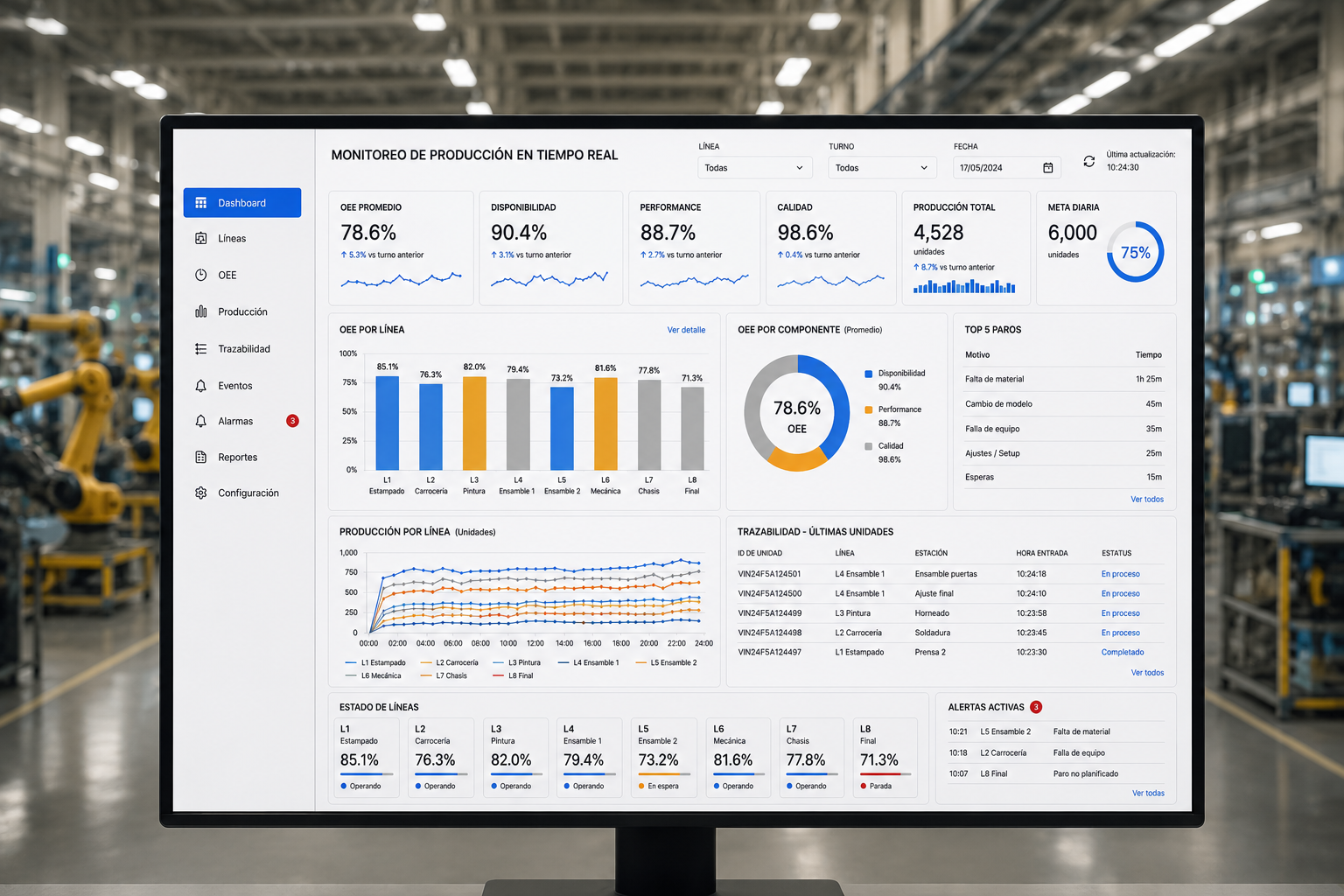Click the 10:07 L8 Final alert row
1344x896 pixels.
1056,774
